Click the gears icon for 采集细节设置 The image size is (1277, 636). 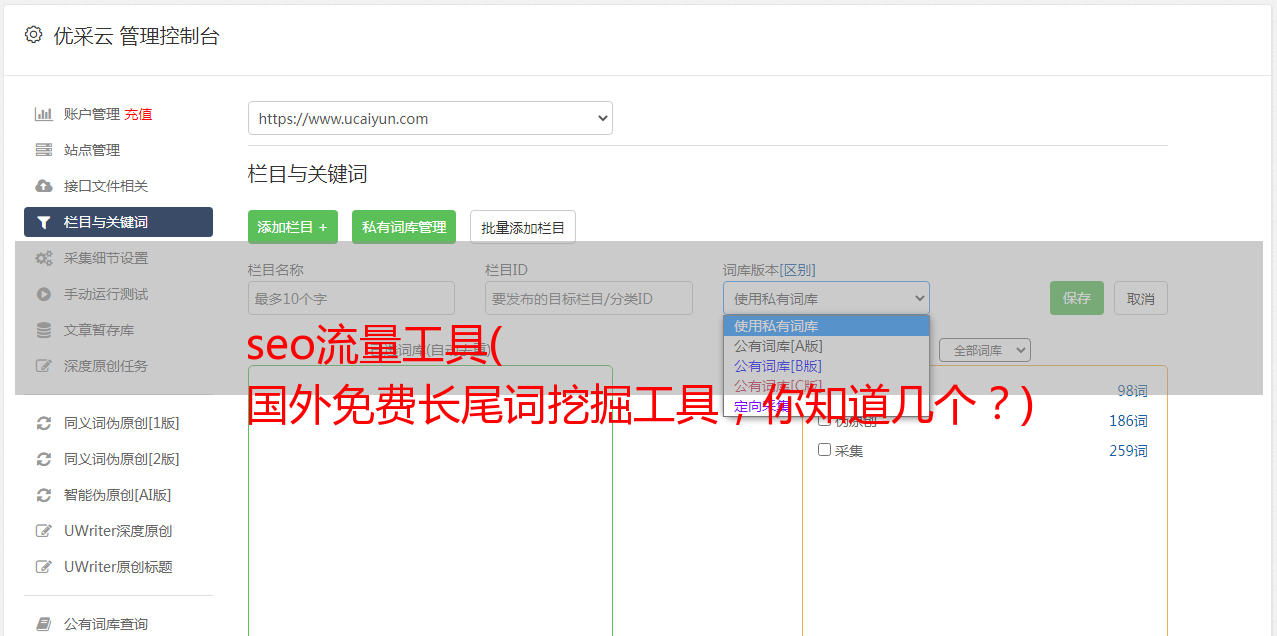tap(43, 258)
